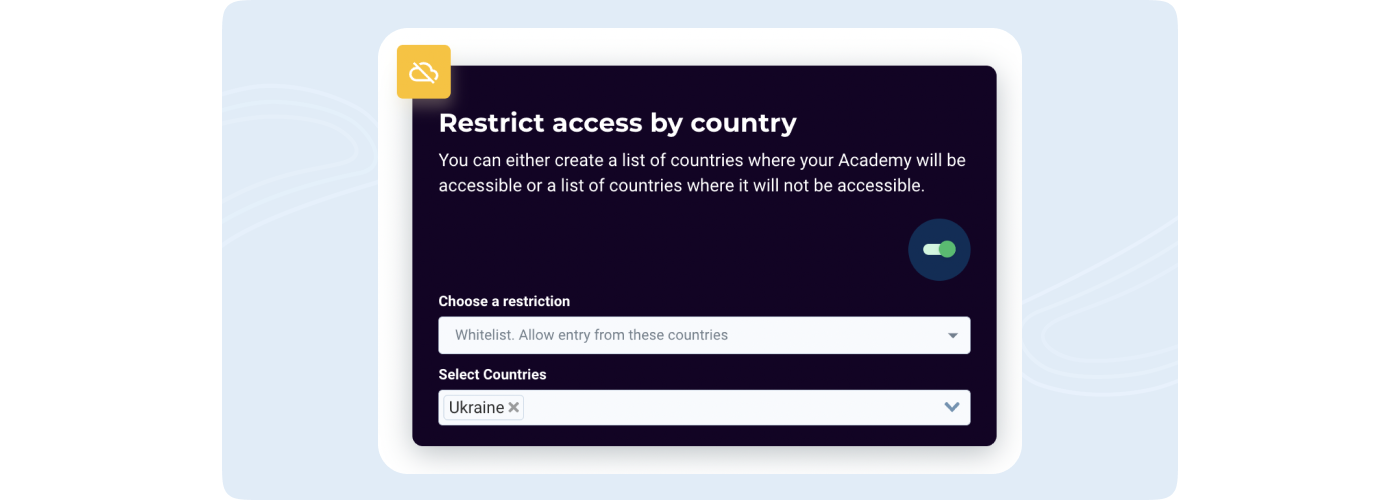Select the Ukraine country tag
Viewport: 1400px width, 500px height.
[x=476, y=407]
